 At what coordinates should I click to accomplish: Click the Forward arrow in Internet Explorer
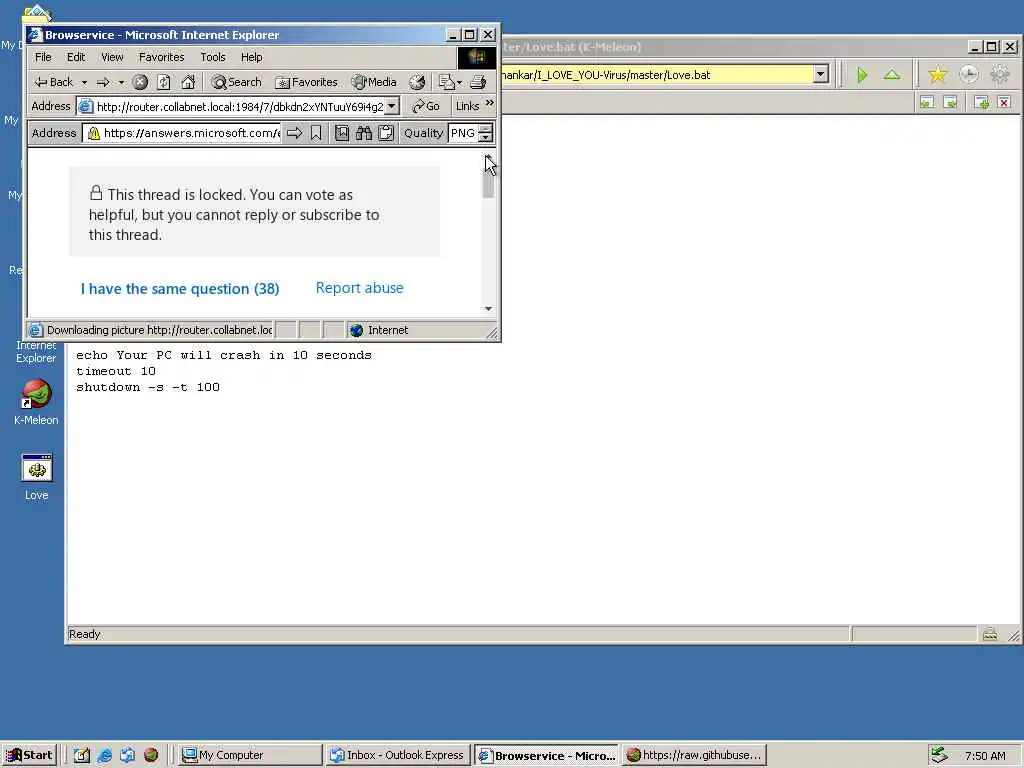point(103,82)
